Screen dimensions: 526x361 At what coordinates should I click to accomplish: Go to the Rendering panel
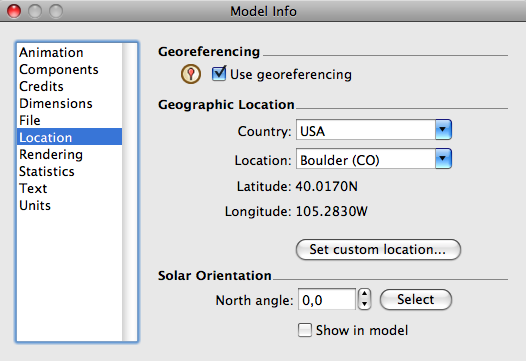pos(69,154)
